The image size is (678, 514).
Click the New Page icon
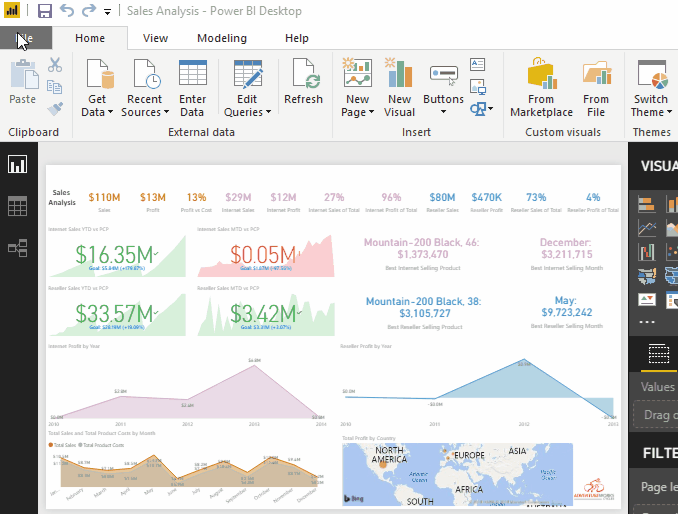357,73
